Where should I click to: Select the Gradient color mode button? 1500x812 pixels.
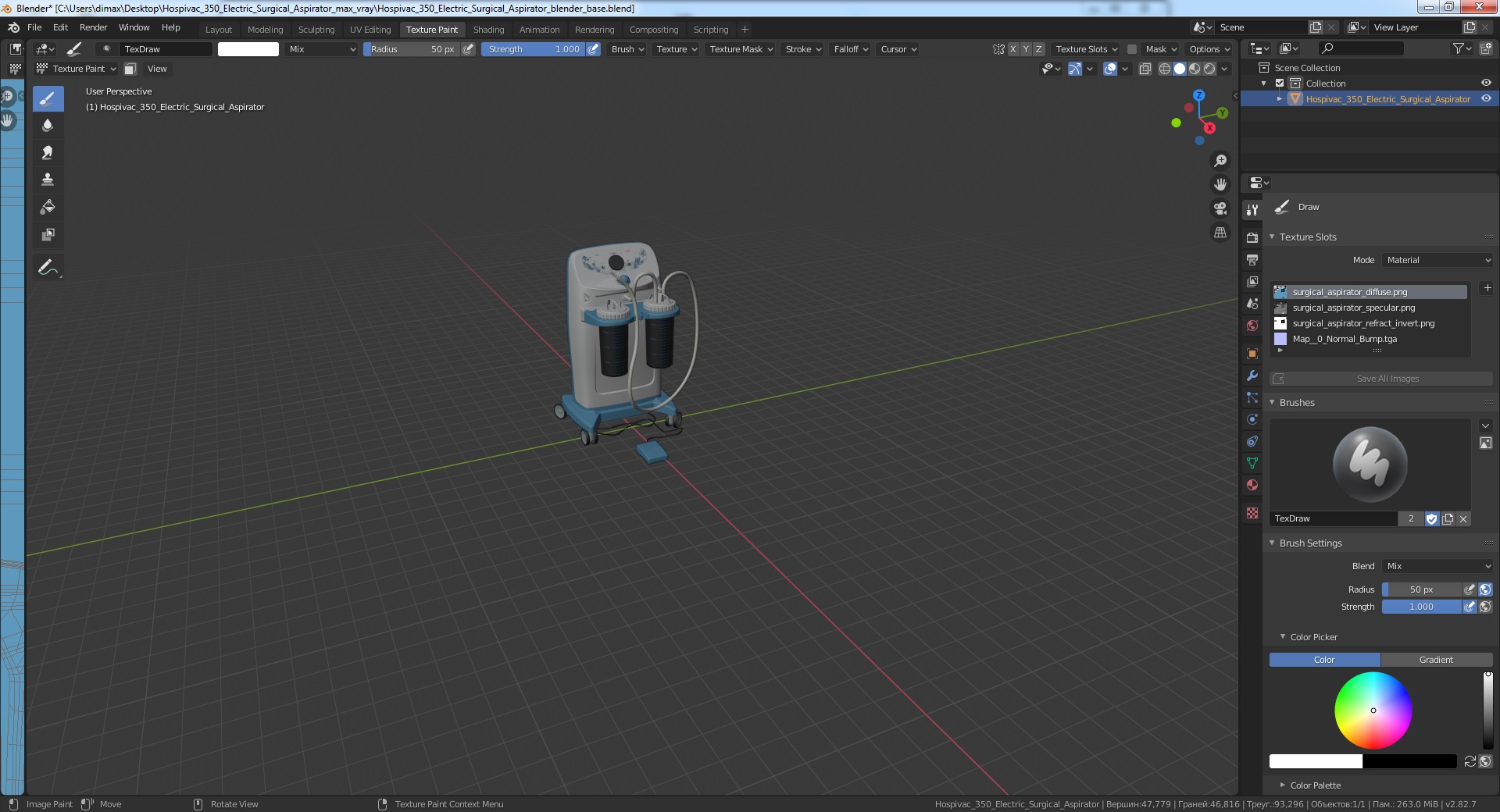pos(1437,660)
